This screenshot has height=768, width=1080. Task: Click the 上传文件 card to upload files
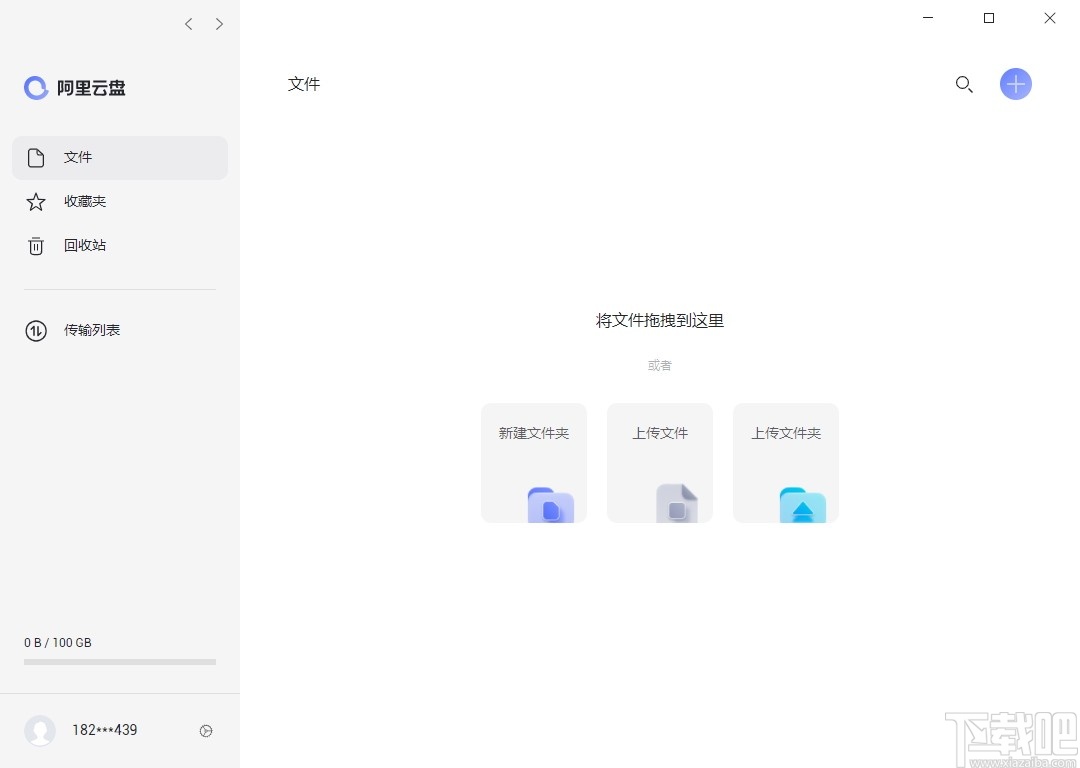coord(659,462)
